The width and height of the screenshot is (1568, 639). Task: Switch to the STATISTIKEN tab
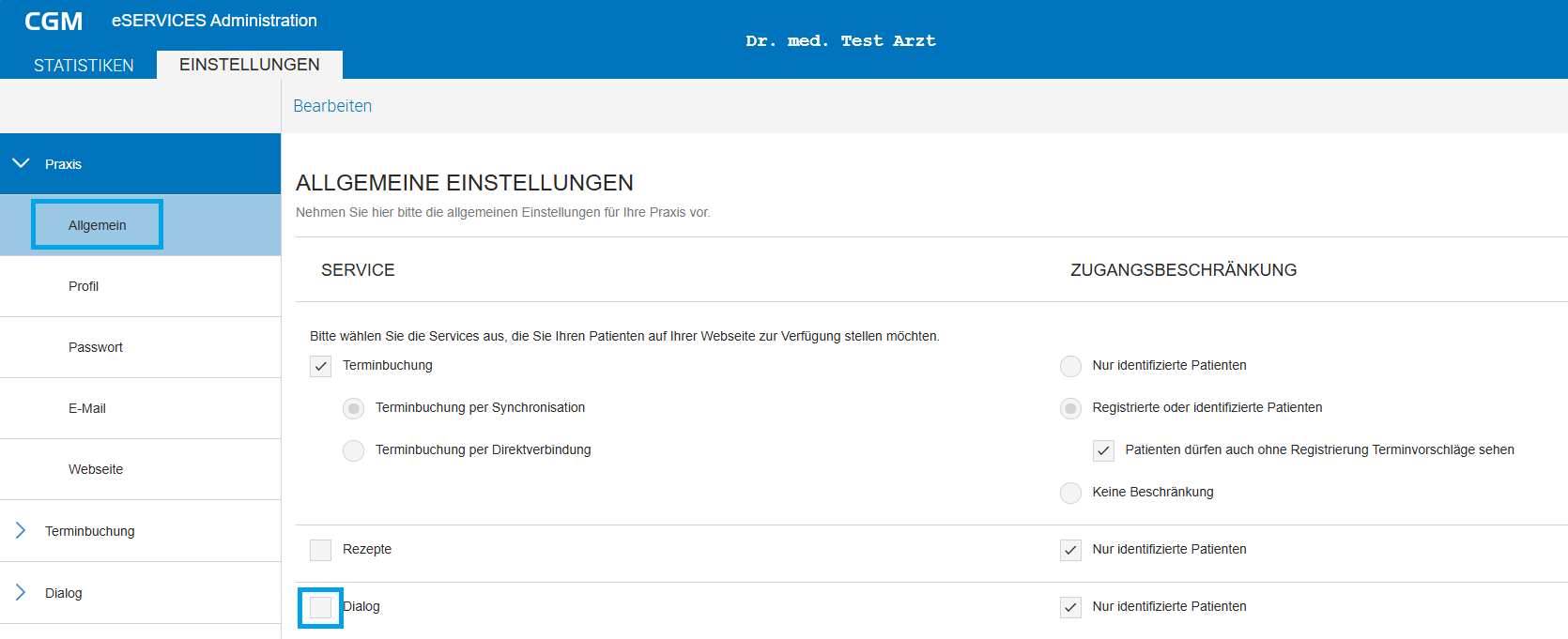click(84, 65)
